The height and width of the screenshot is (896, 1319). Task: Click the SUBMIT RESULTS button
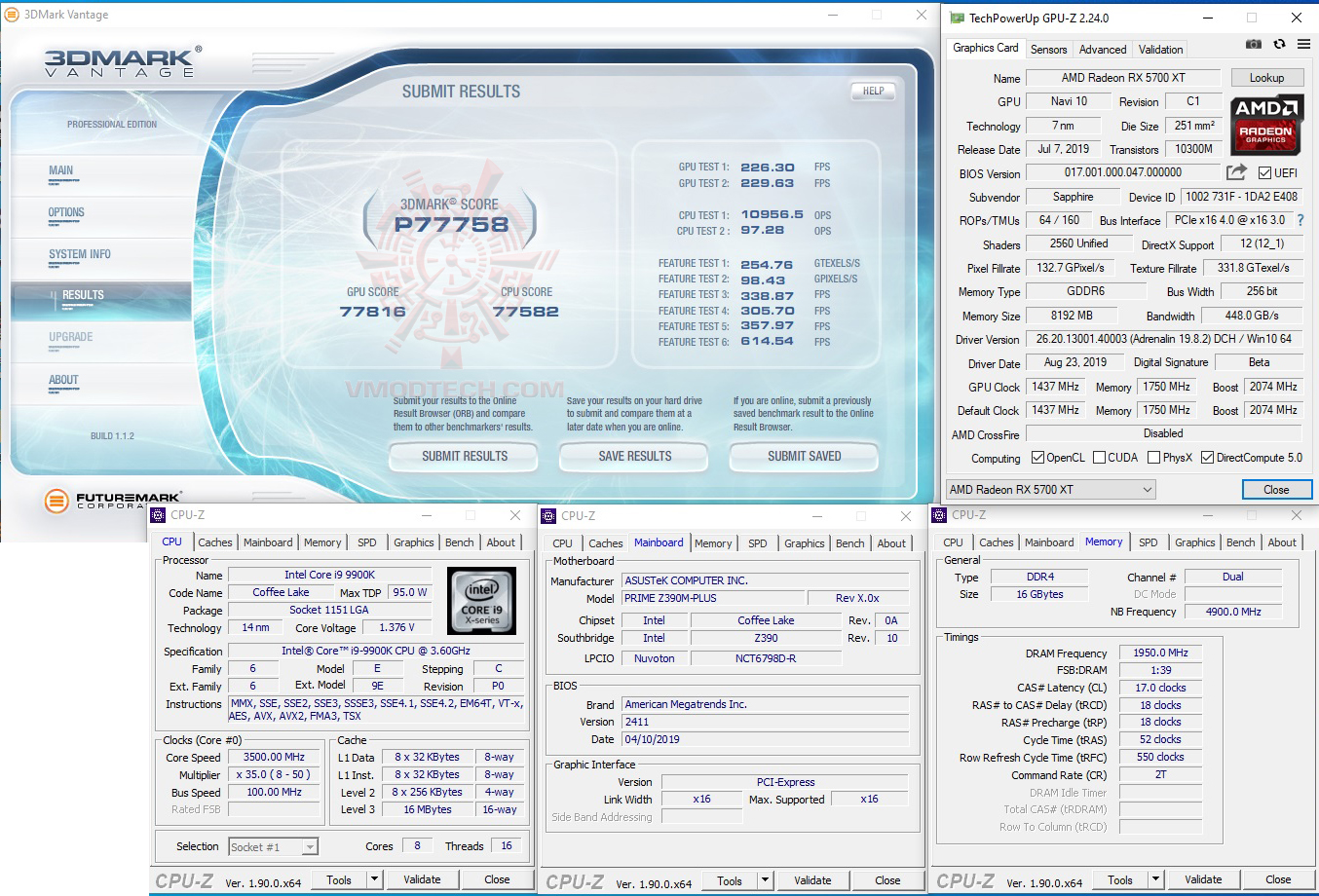pos(465,456)
